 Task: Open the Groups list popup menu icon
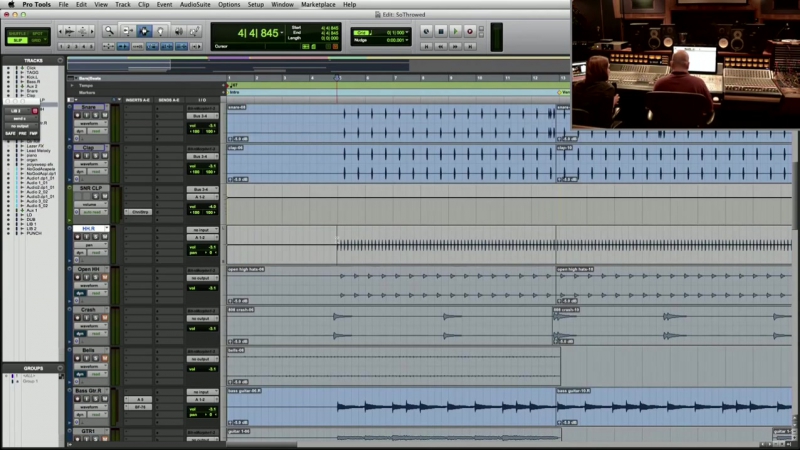[x=60, y=368]
